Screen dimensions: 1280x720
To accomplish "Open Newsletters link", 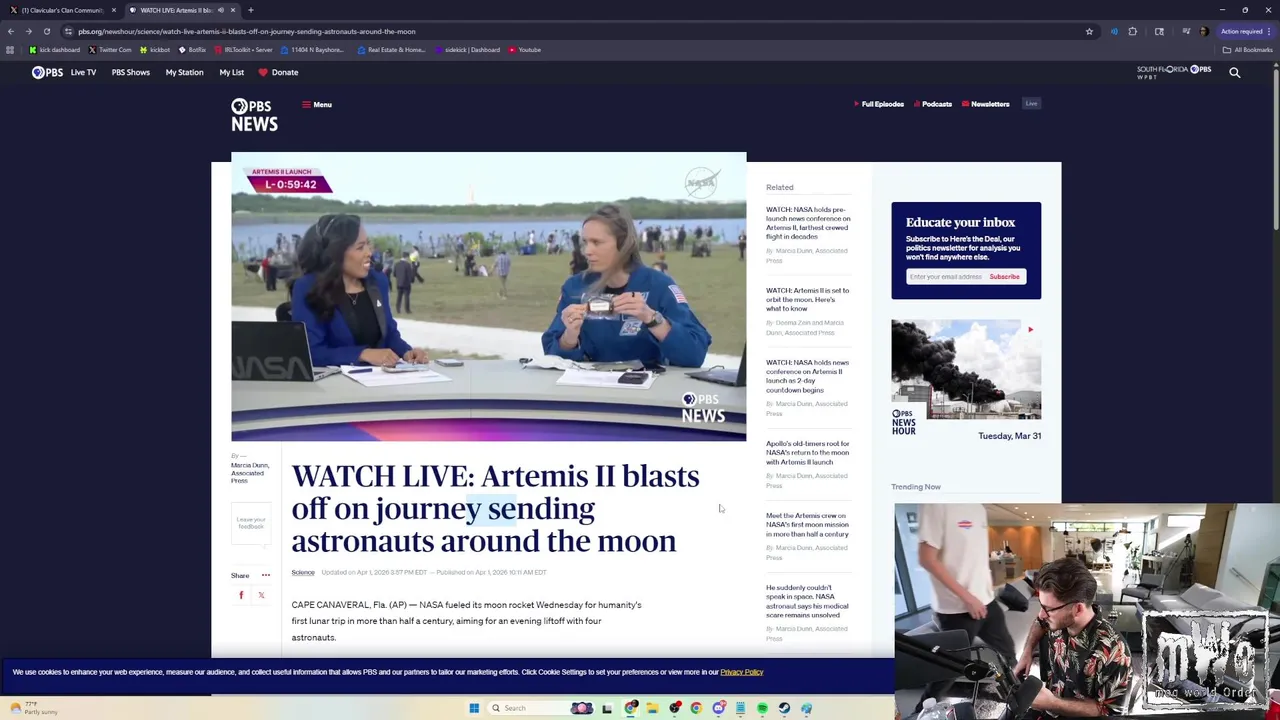I will [986, 104].
